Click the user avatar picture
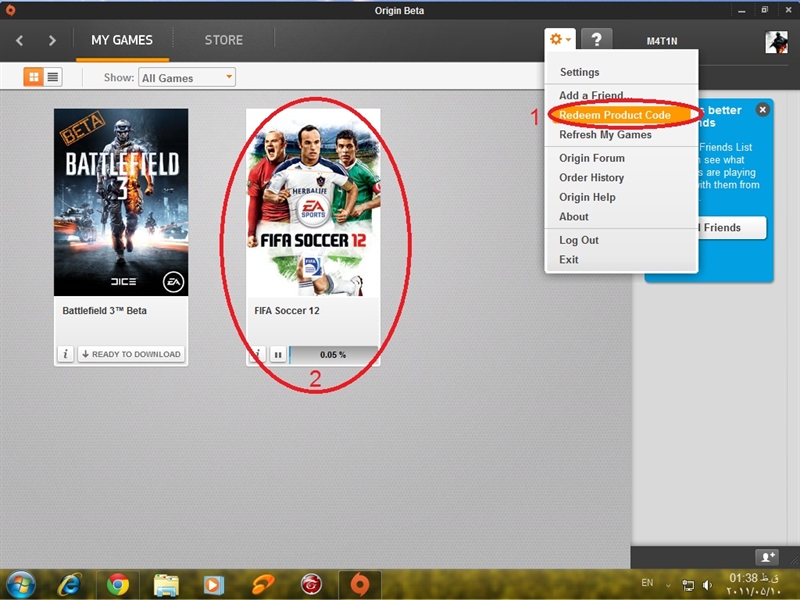800x600 pixels. [x=776, y=41]
